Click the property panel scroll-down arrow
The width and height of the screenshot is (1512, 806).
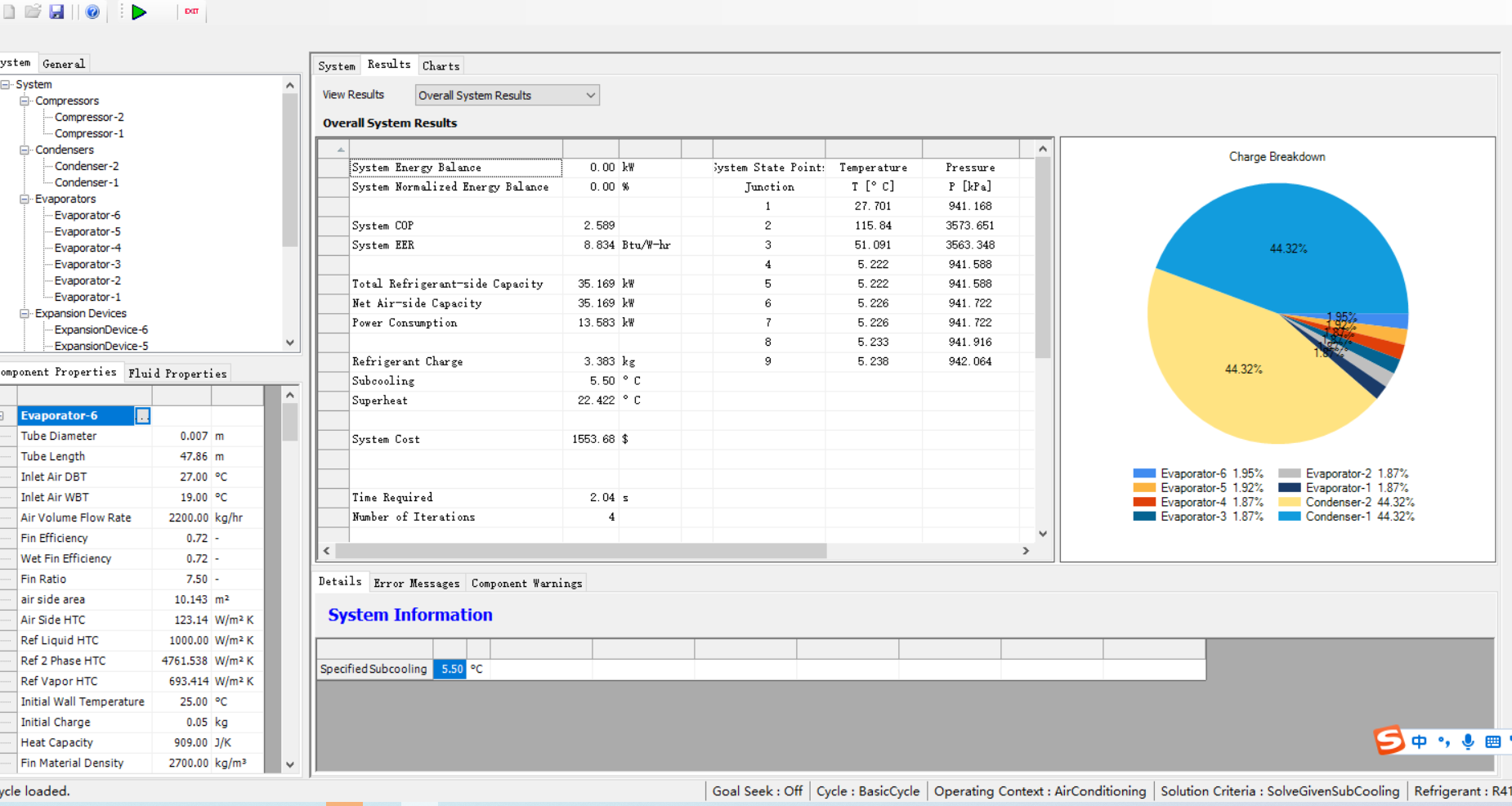pos(290,765)
